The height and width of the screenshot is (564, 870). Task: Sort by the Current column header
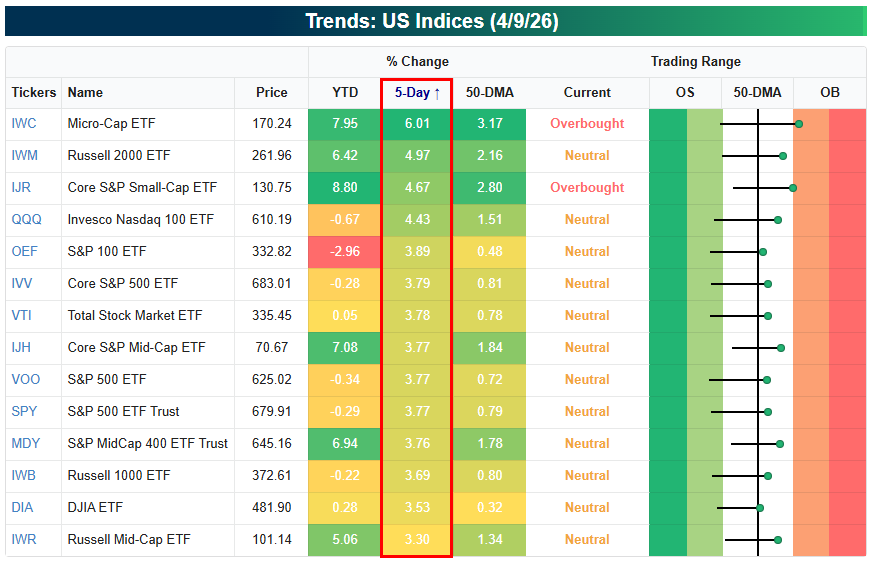click(587, 93)
